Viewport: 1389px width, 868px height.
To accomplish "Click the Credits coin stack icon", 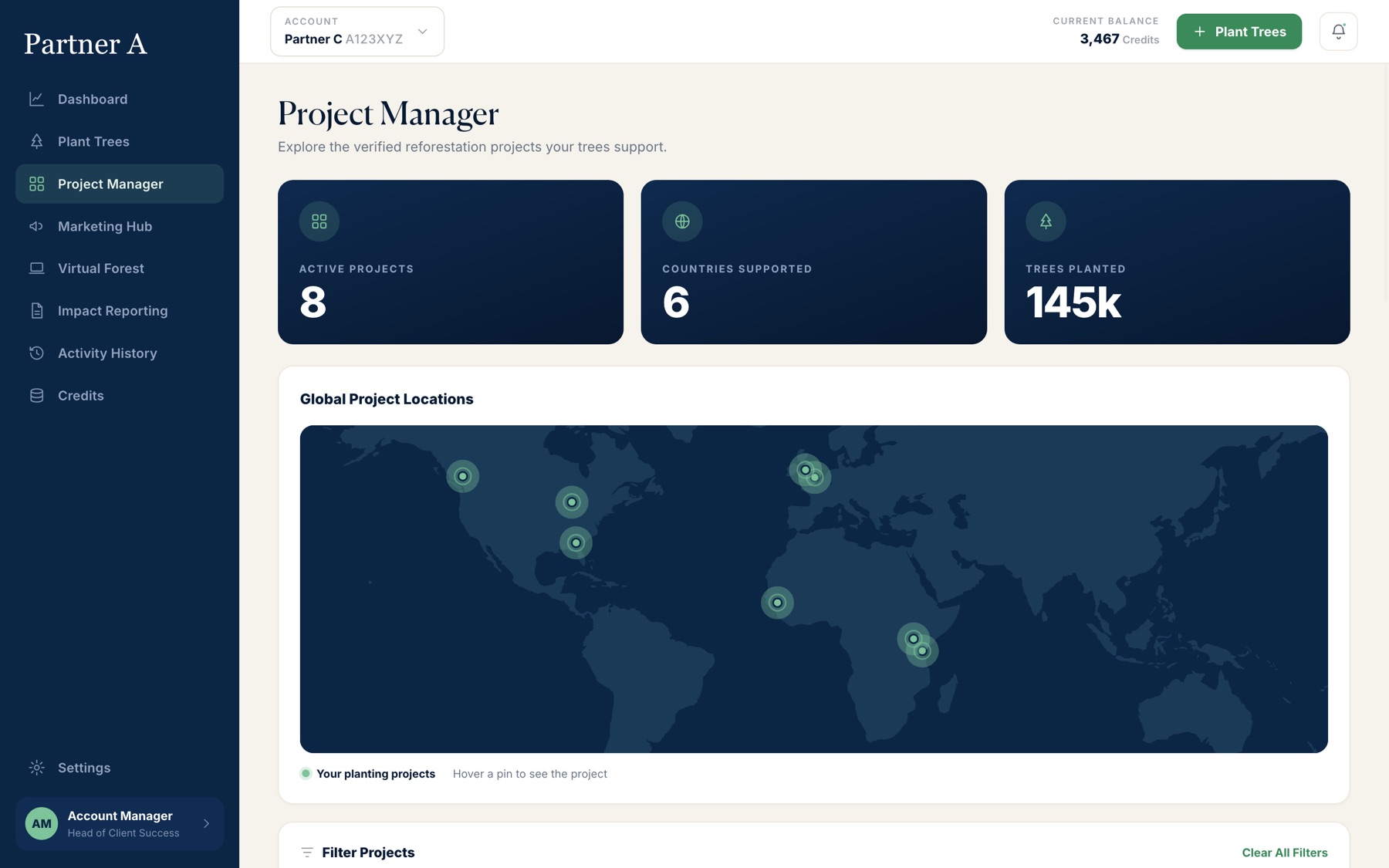I will tap(36, 395).
